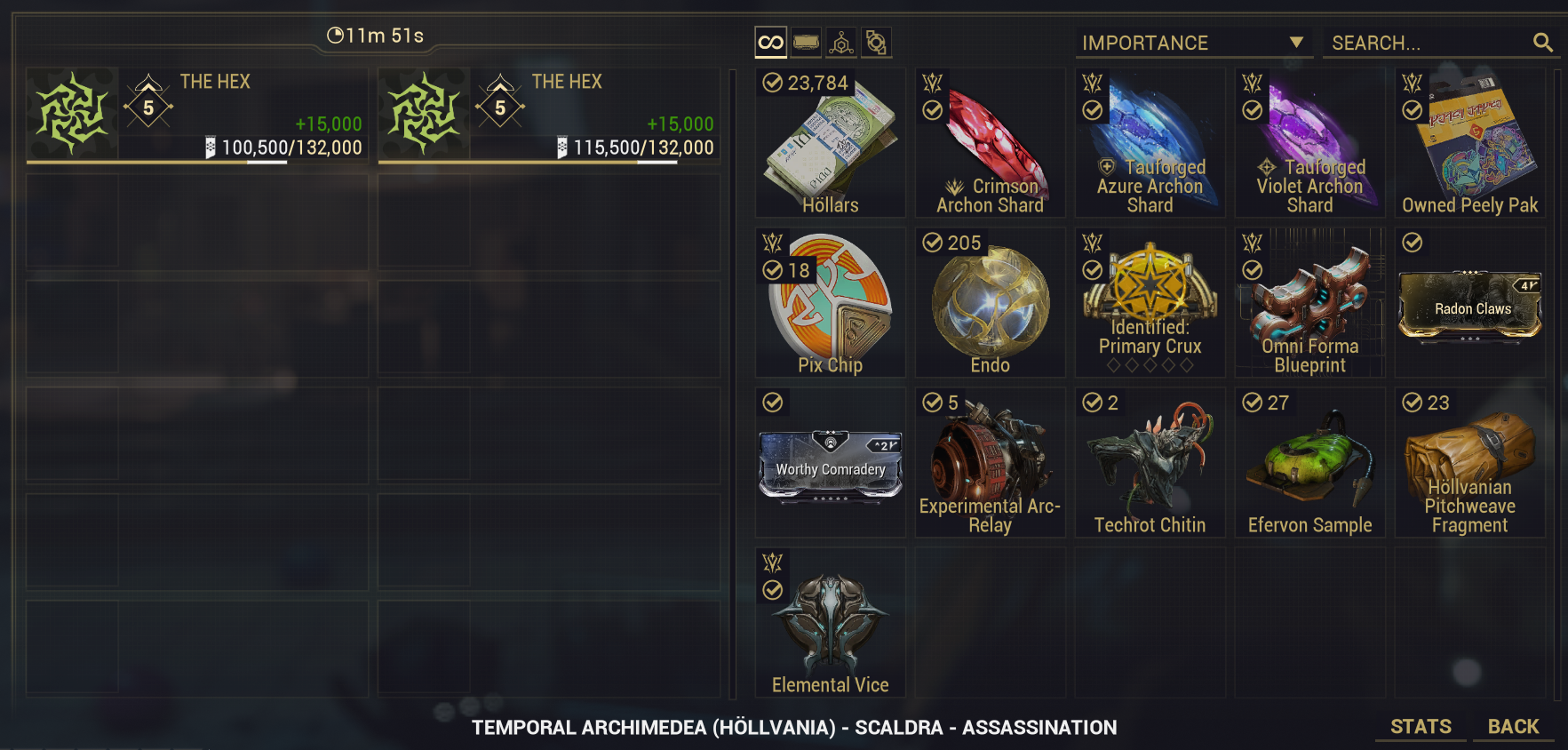This screenshot has width=1568, height=750.
Task: Select second The Hex standing entry
Action: point(549,116)
